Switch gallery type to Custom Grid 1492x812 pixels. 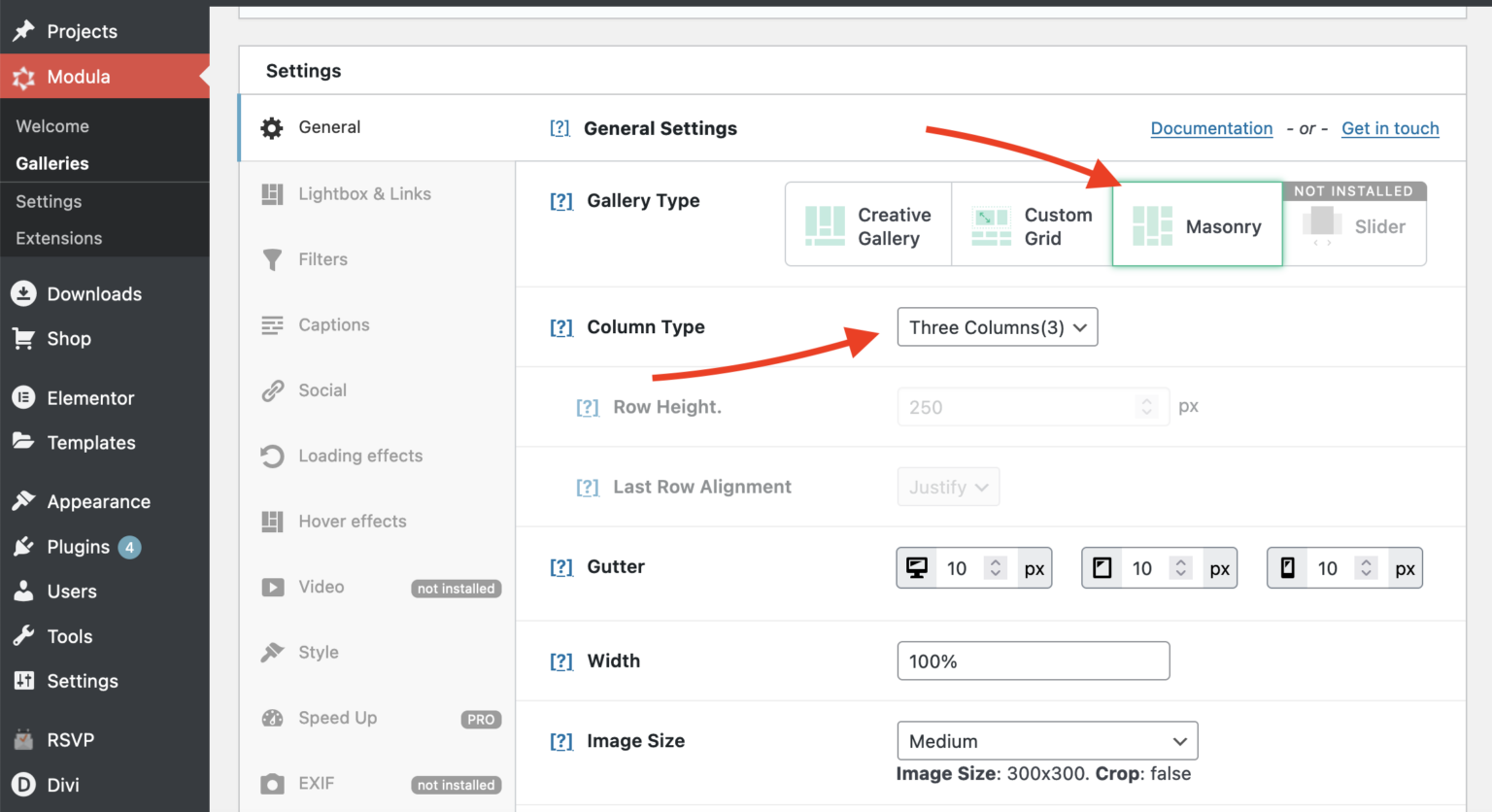pyautogui.click(x=1032, y=224)
